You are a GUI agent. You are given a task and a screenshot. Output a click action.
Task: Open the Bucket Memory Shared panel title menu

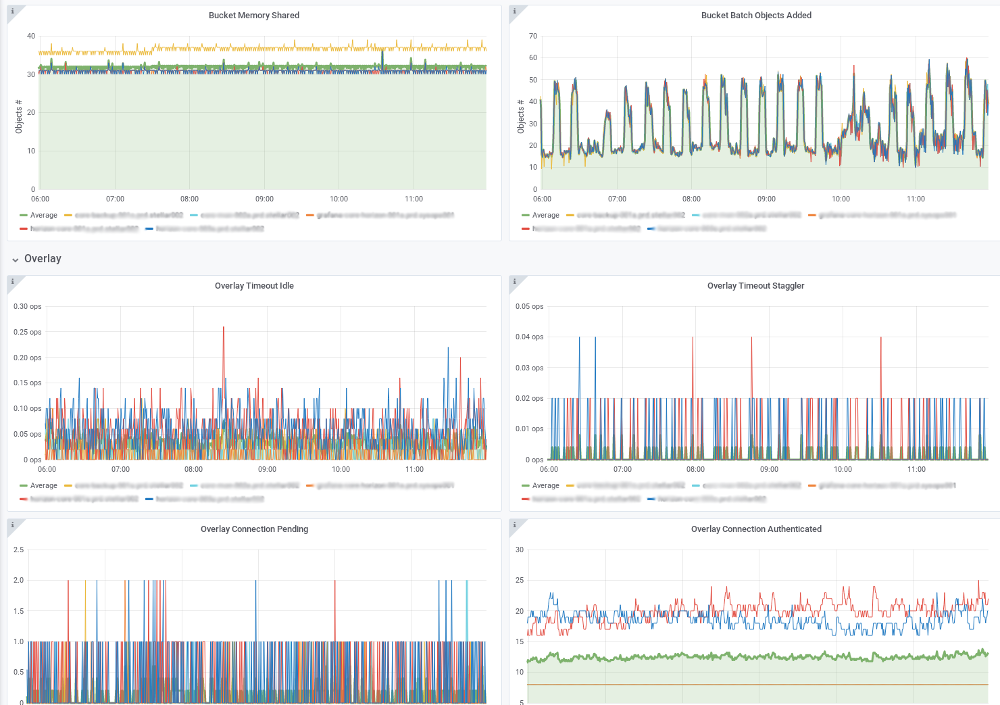[254, 15]
